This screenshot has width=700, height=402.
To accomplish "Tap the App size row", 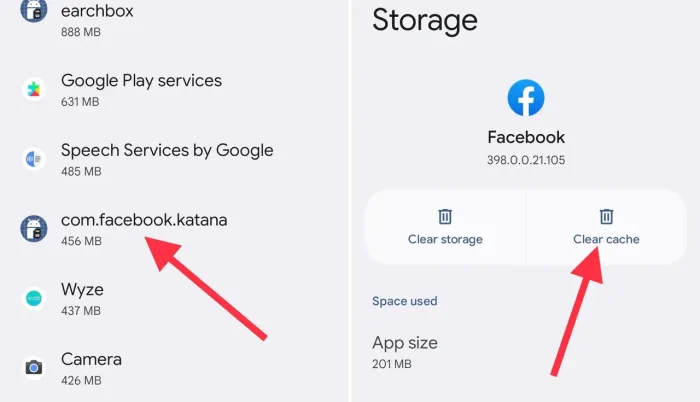I will (x=526, y=352).
